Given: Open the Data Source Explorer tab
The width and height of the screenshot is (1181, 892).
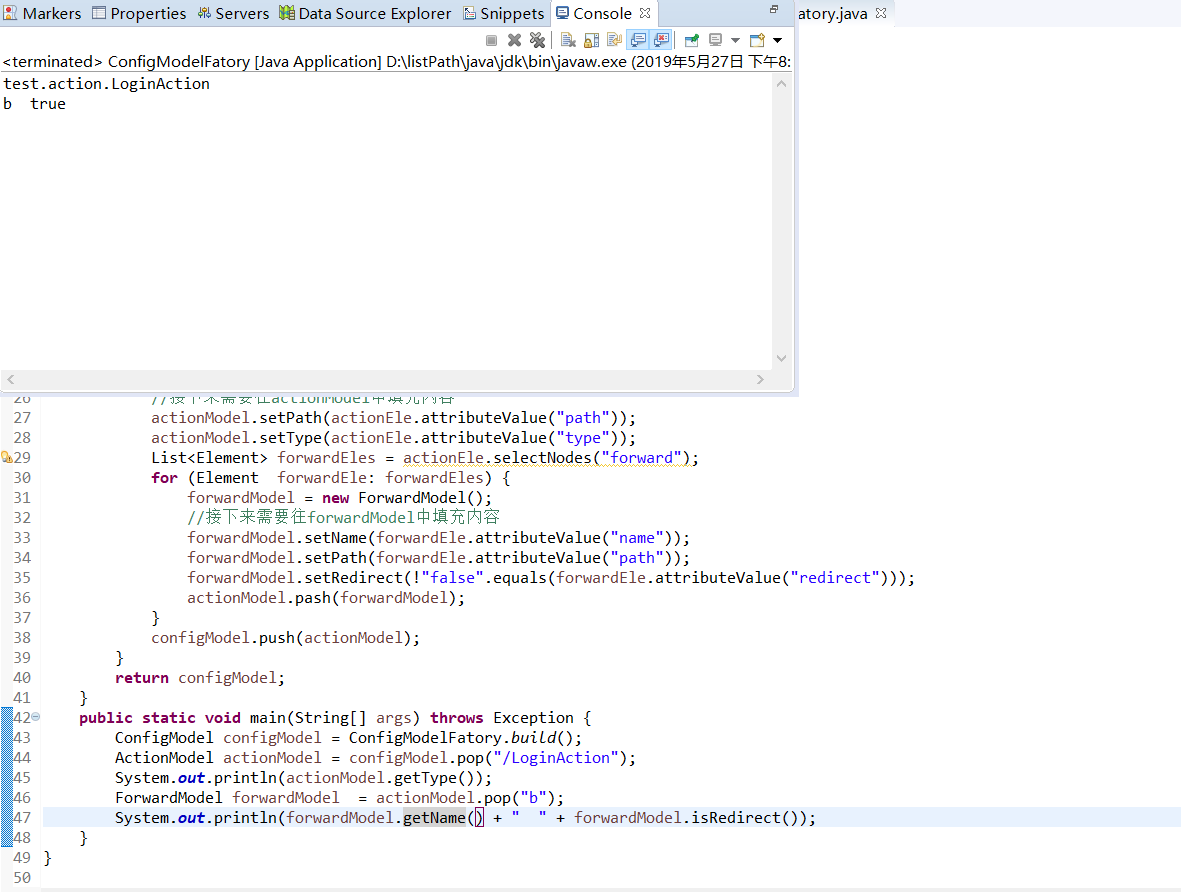Looking at the screenshot, I should pyautogui.click(x=365, y=14).
